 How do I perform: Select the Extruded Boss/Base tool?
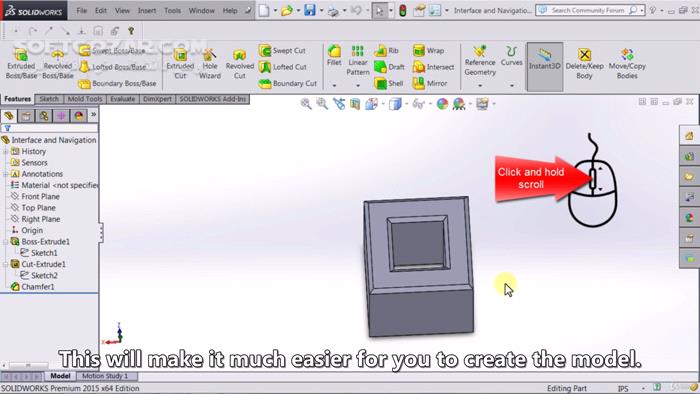21,64
